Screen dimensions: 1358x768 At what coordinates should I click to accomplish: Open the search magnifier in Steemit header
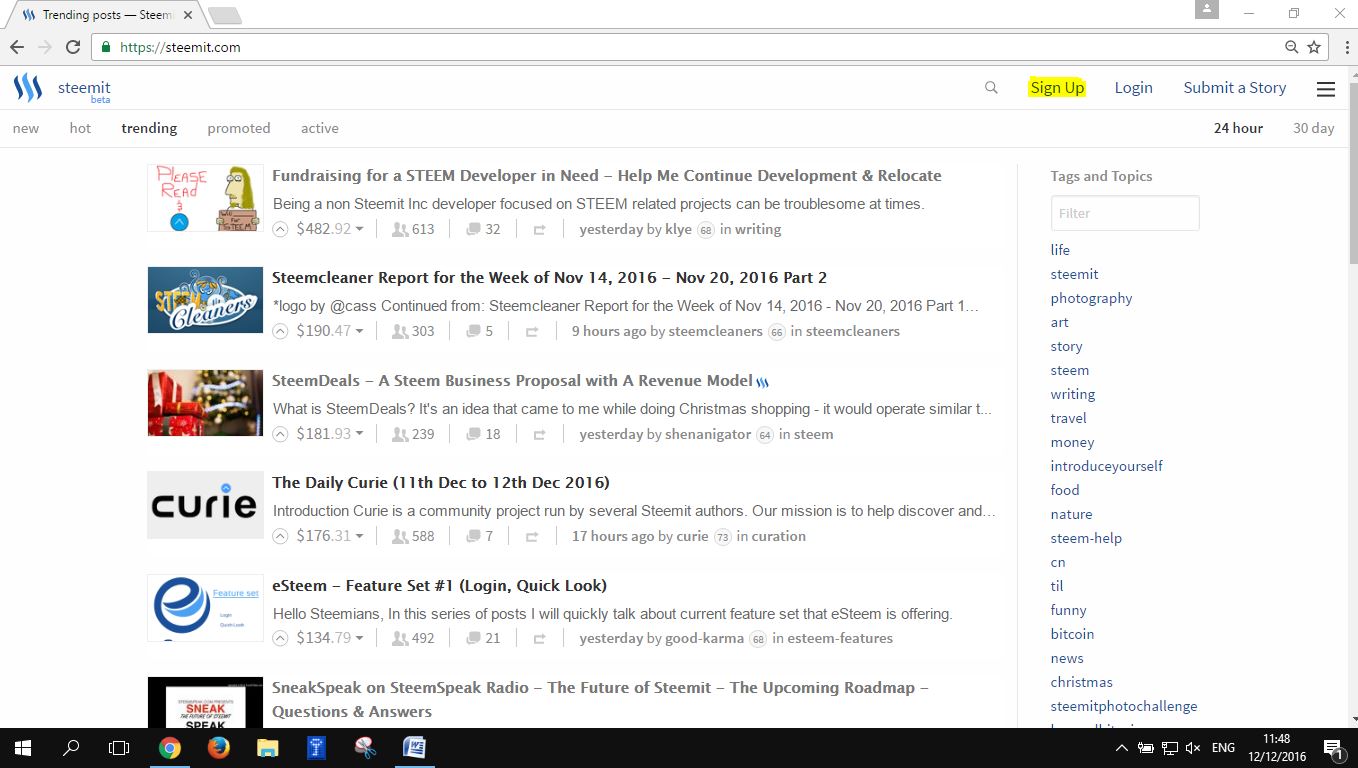(x=991, y=88)
